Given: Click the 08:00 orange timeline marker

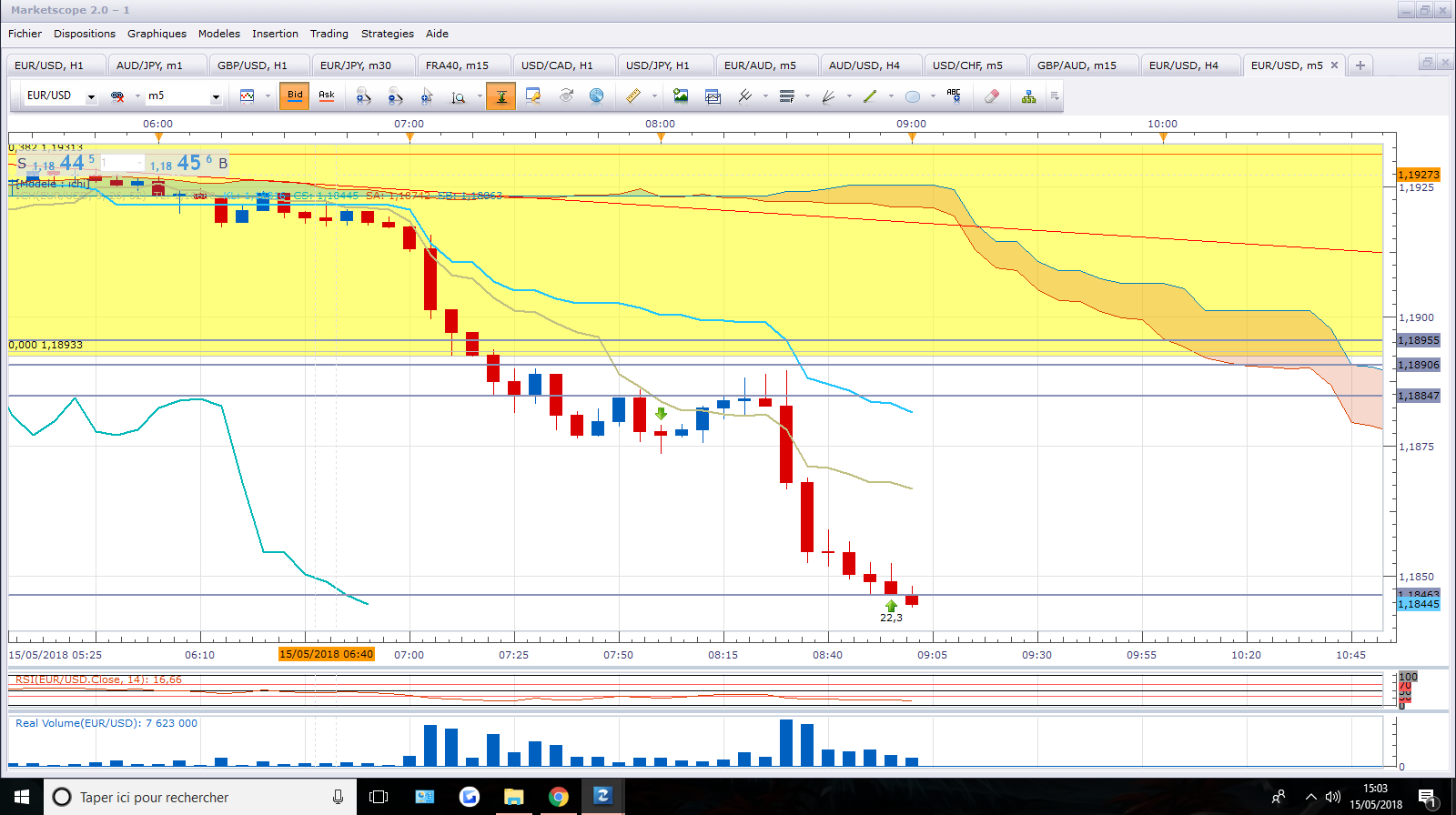Looking at the screenshot, I should (661, 137).
